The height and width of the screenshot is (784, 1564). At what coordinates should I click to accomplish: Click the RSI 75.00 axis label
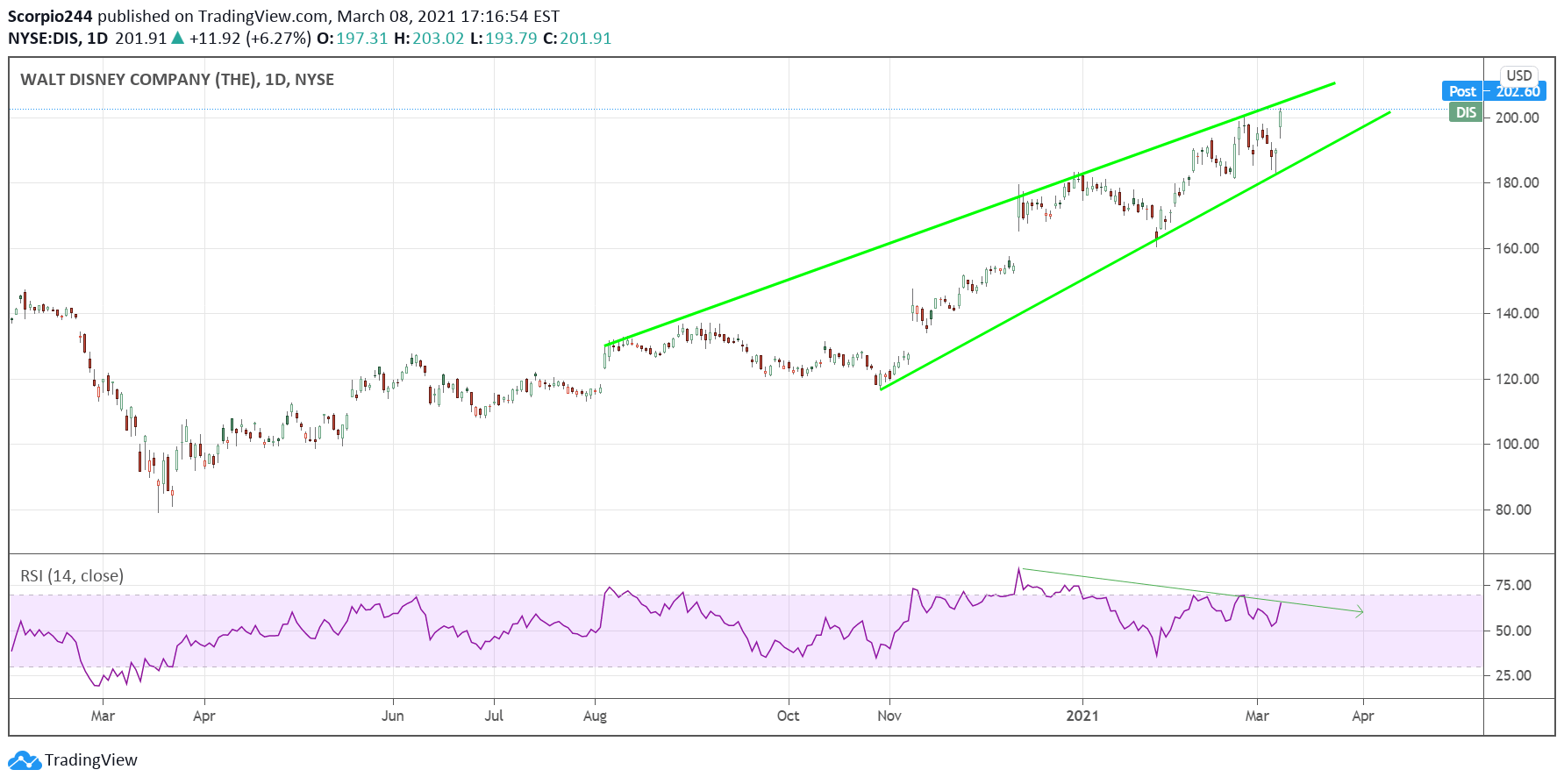[1513, 585]
